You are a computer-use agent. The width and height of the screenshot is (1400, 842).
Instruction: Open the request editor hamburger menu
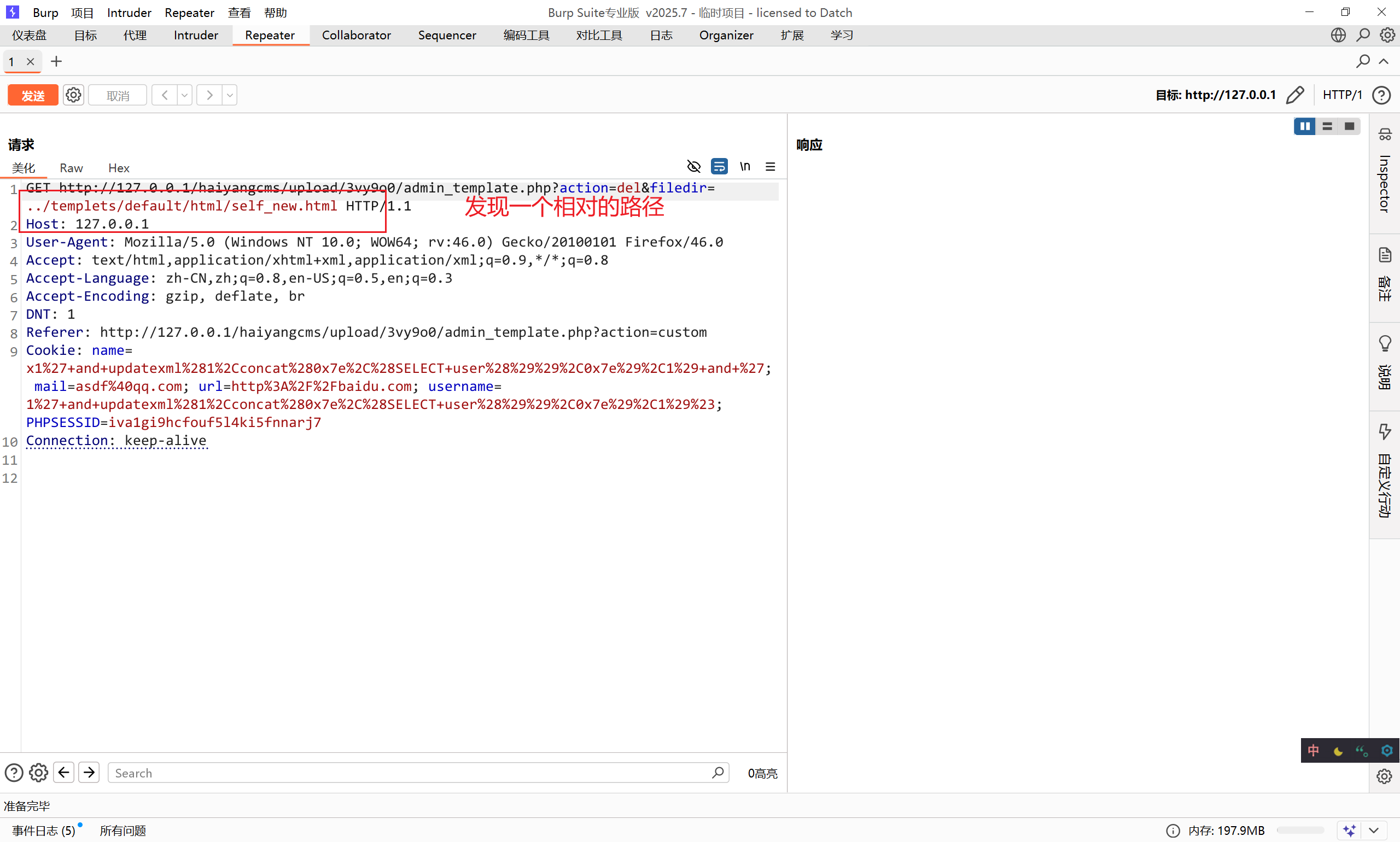click(770, 166)
